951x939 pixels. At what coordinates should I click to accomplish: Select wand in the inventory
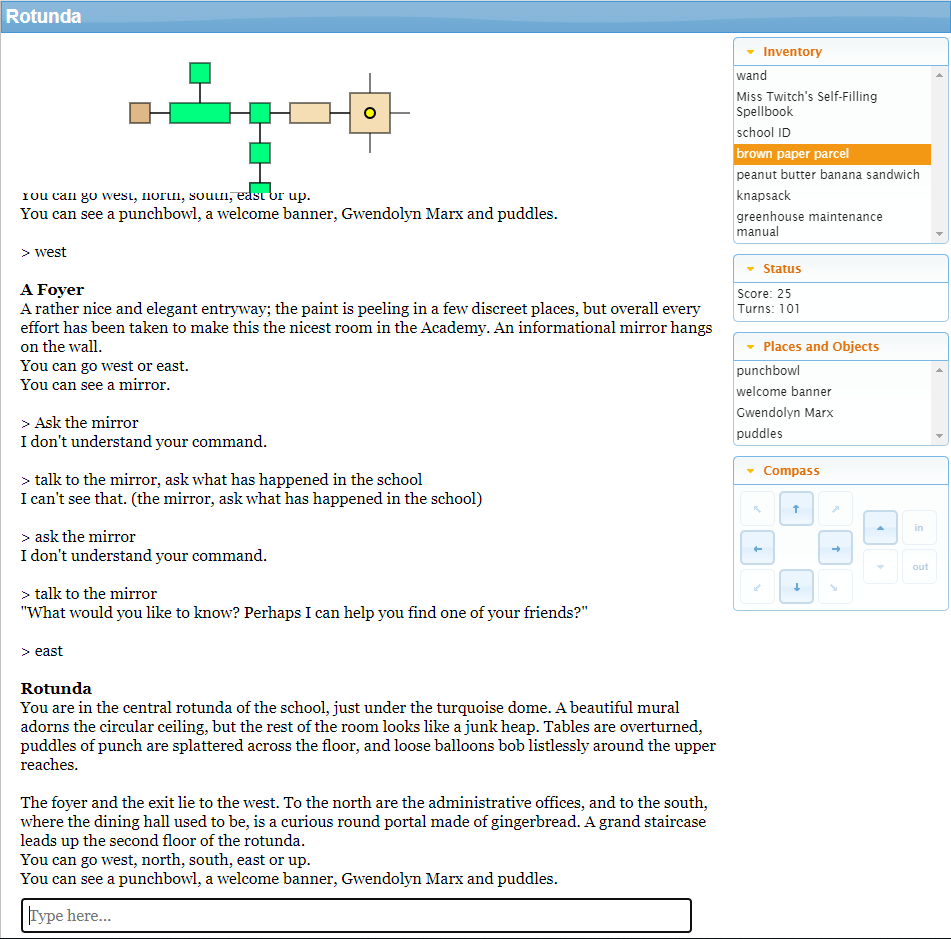pos(832,76)
